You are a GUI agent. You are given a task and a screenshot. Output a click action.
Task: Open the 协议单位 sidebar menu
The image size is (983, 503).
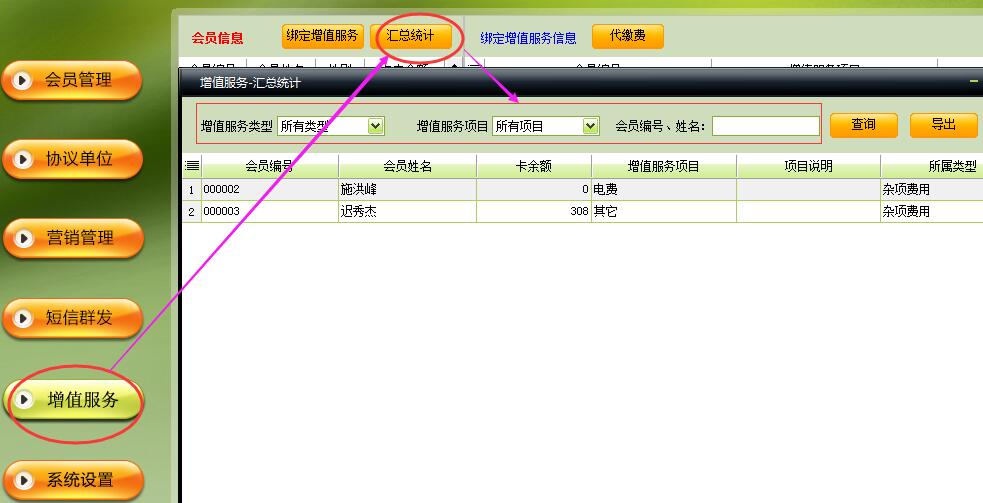[x=71, y=159]
